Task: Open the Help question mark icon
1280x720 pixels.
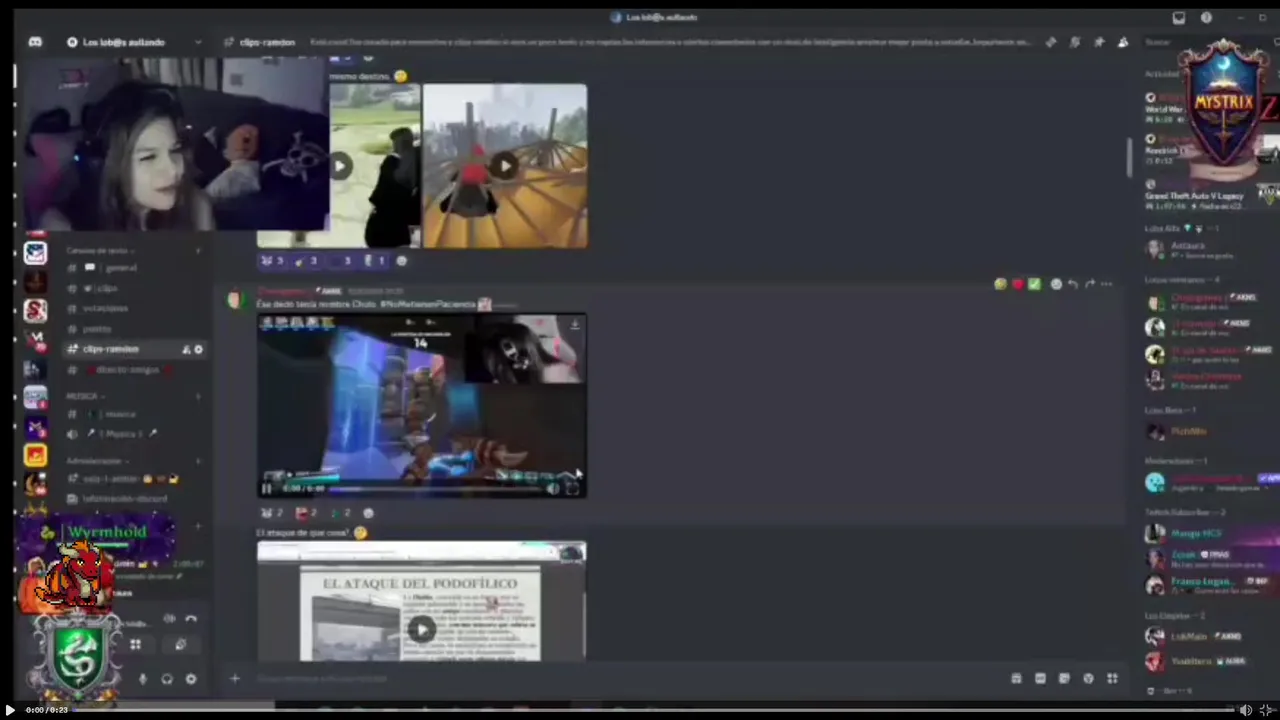Action: [1206, 17]
